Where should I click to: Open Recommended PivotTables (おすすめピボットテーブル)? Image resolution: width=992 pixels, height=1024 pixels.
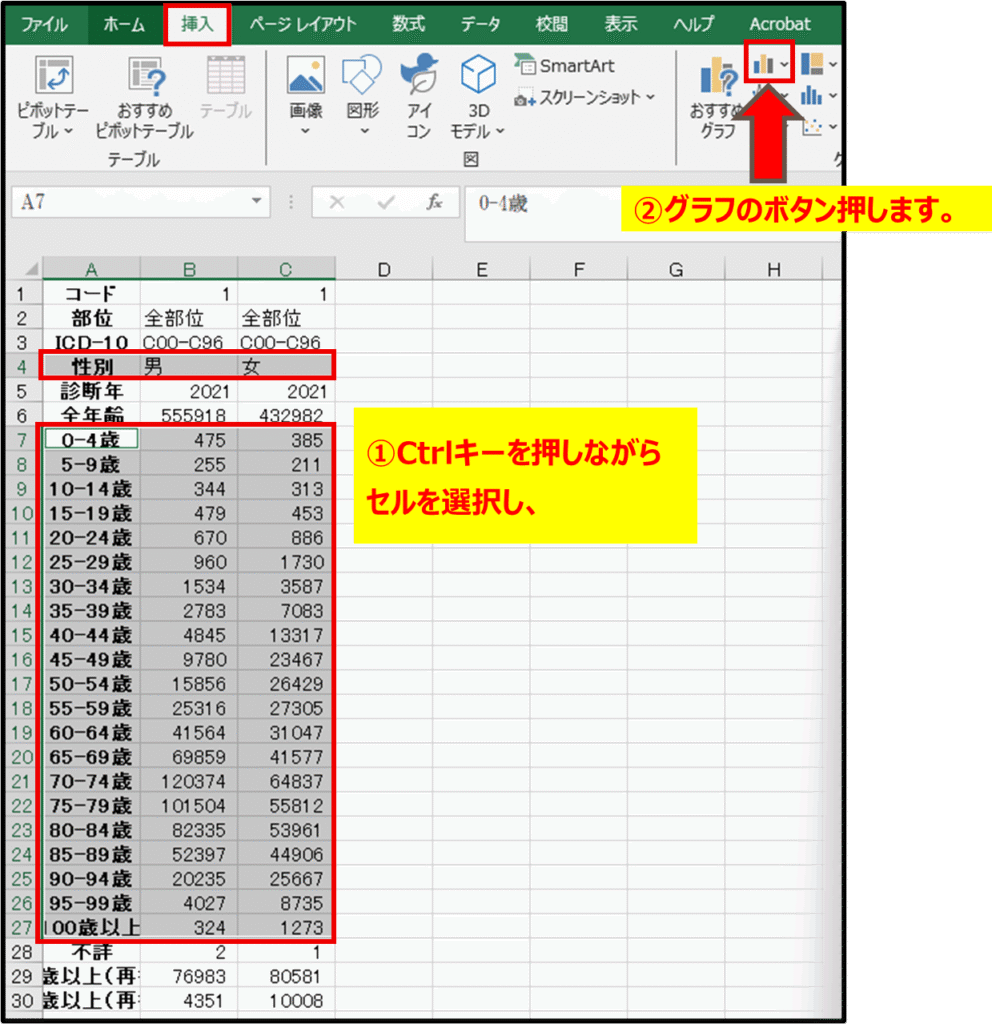click(x=145, y=78)
